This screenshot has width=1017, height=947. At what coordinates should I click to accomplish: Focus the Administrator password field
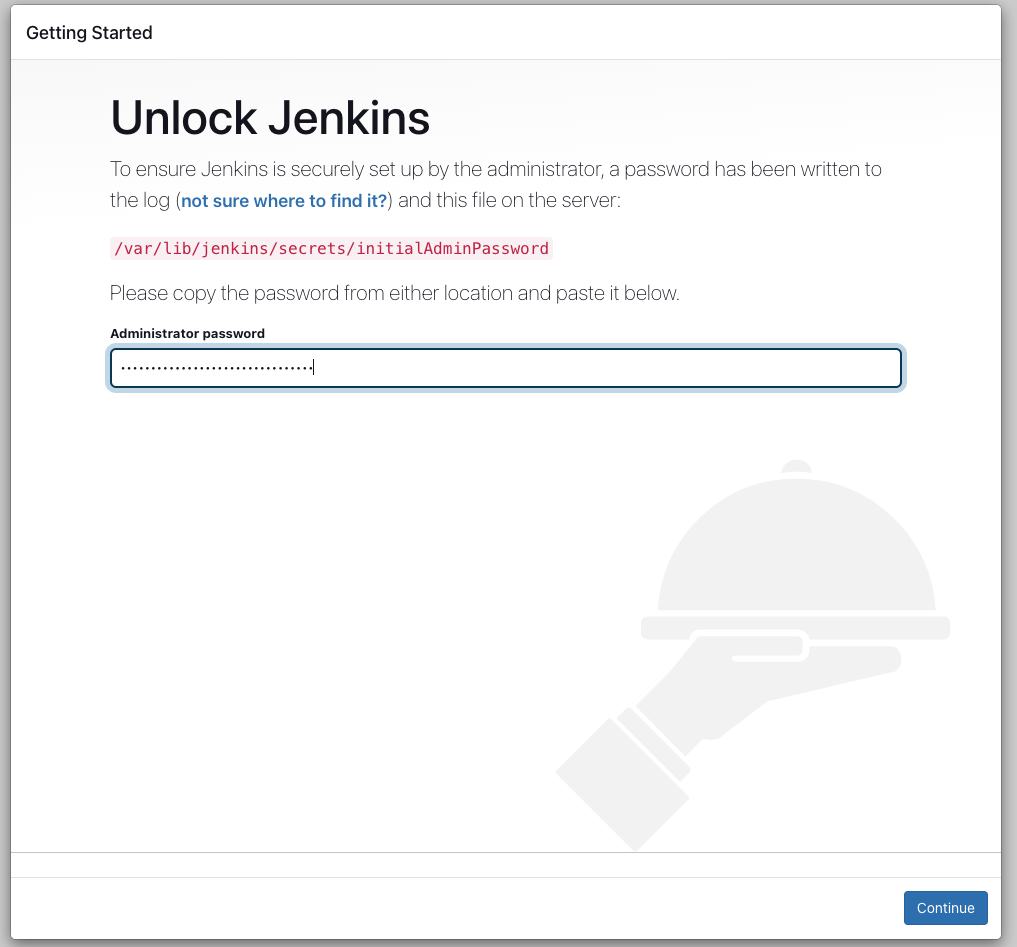[505, 368]
